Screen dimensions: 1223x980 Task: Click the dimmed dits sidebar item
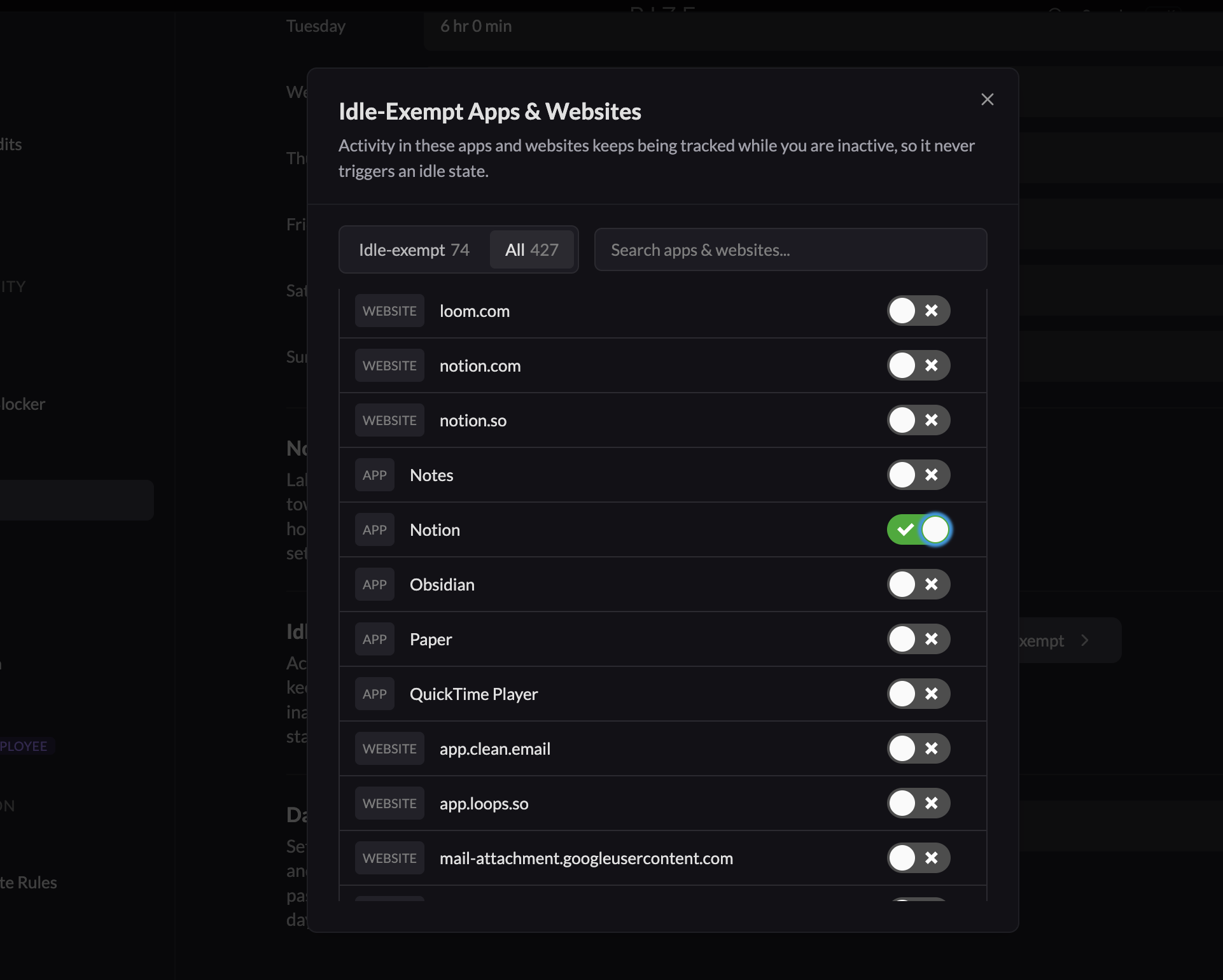pos(11,144)
